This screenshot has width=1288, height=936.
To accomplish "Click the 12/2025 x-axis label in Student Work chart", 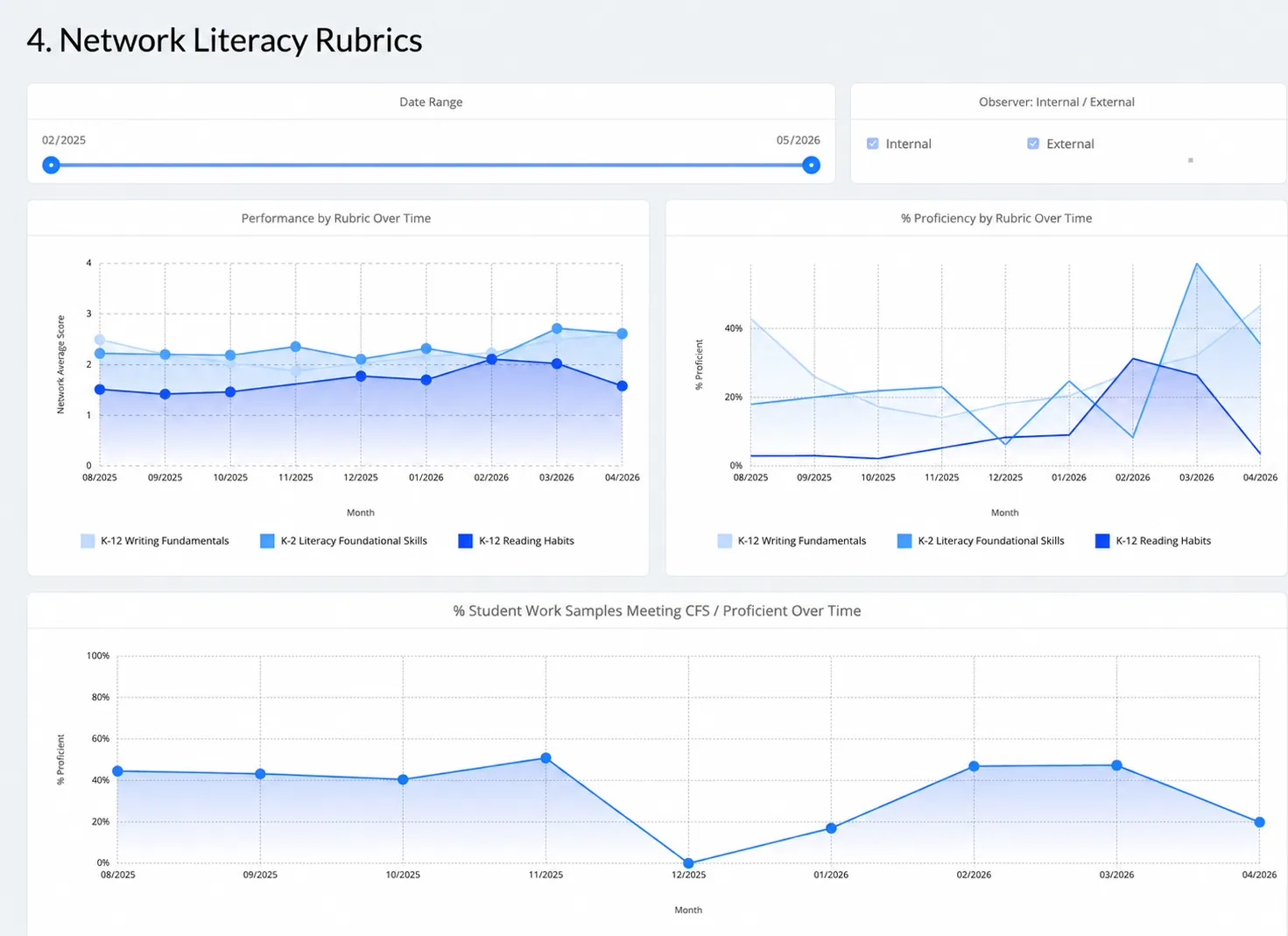I will pyautogui.click(x=688, y=875).
